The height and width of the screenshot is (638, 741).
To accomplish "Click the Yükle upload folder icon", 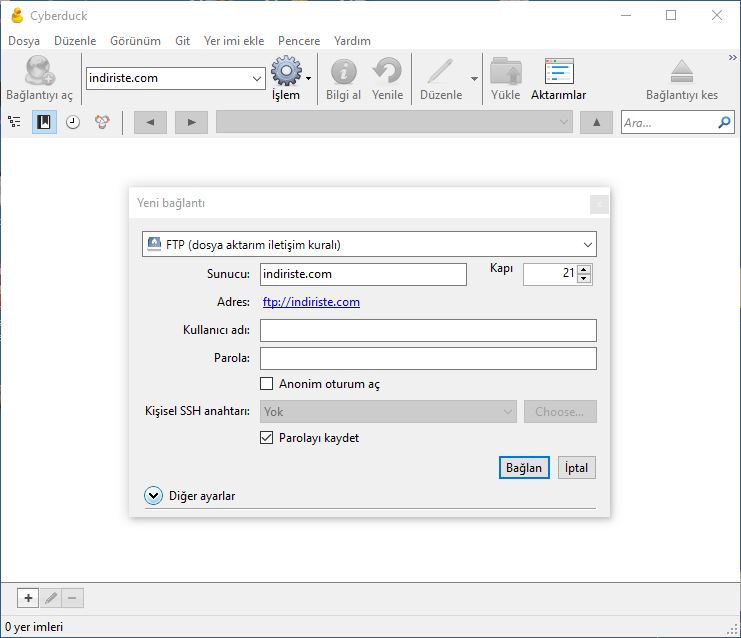I will coord(506,71).
